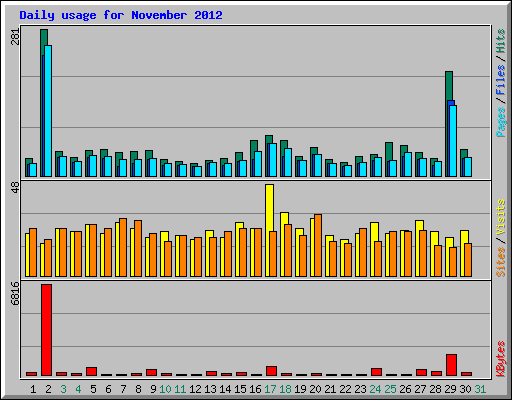
Task: Click day label '1' on the axis
Action: [x=33, y=389]
